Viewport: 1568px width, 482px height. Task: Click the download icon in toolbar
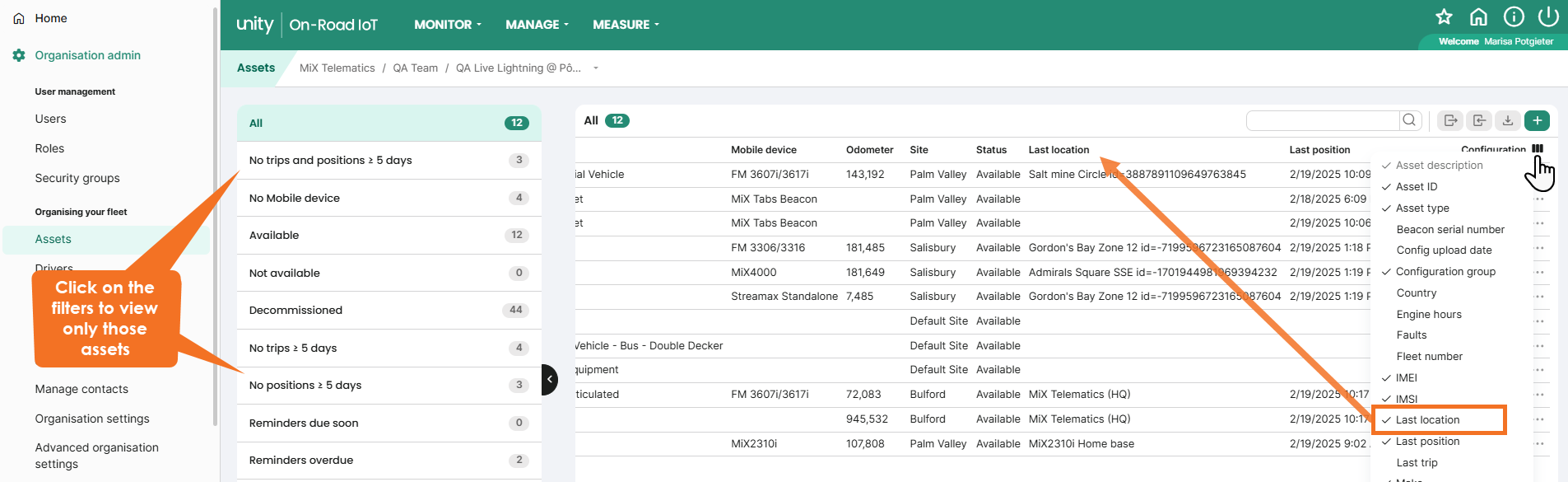click(x=1507, y=120)
